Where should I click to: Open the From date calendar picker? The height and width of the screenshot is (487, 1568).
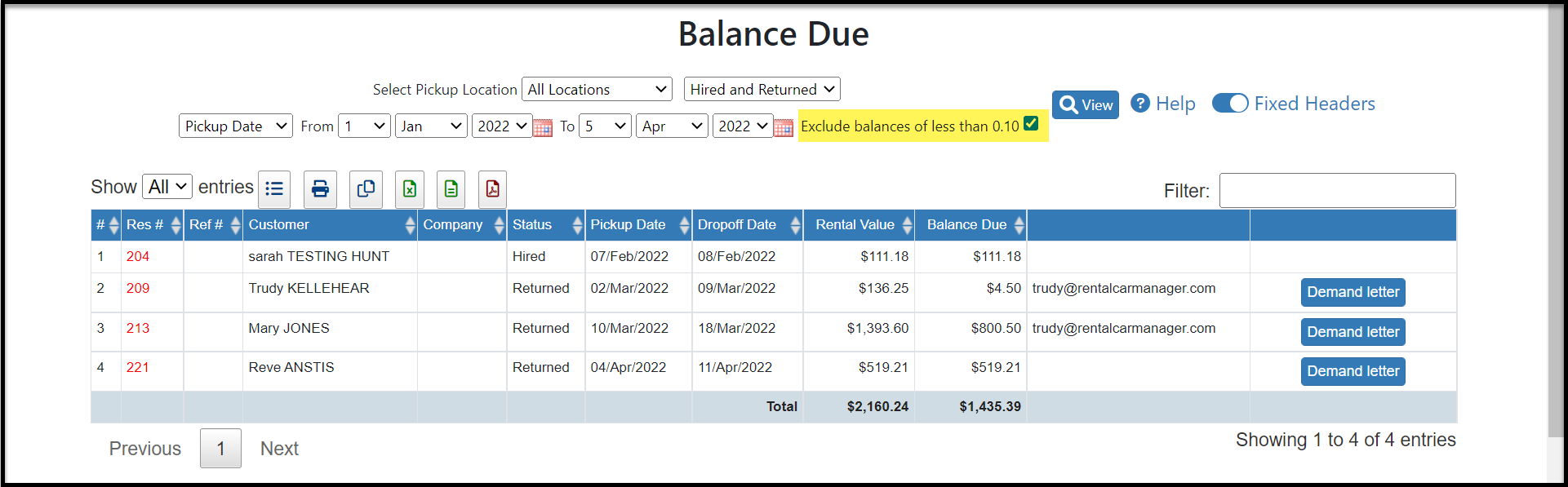click(x=543, y=127)
